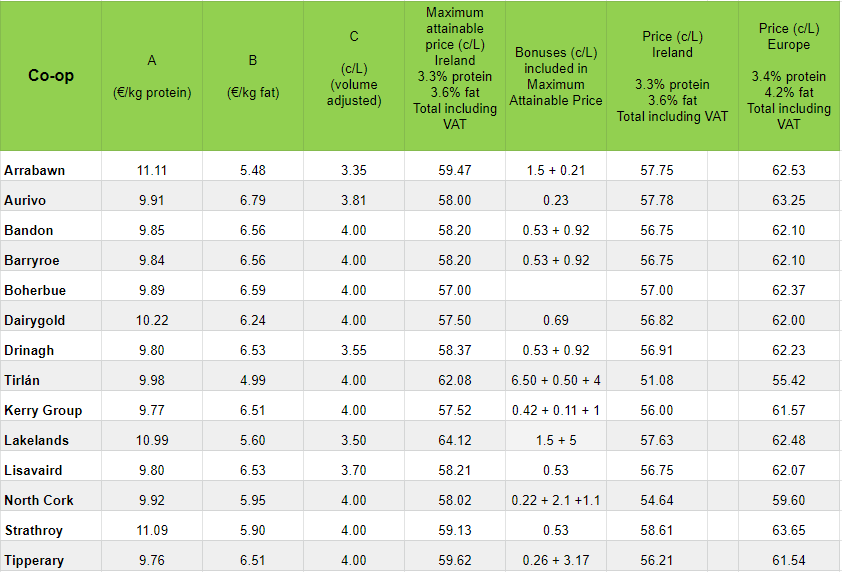
Task: Click the C volume adjusted header
Action: [354, 76]
